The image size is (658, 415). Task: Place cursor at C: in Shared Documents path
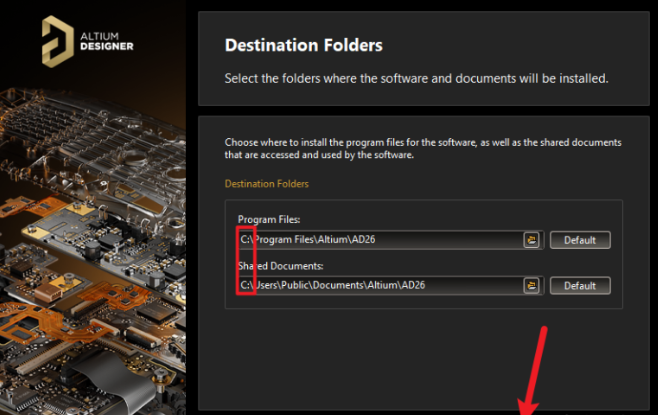point(246,286)
